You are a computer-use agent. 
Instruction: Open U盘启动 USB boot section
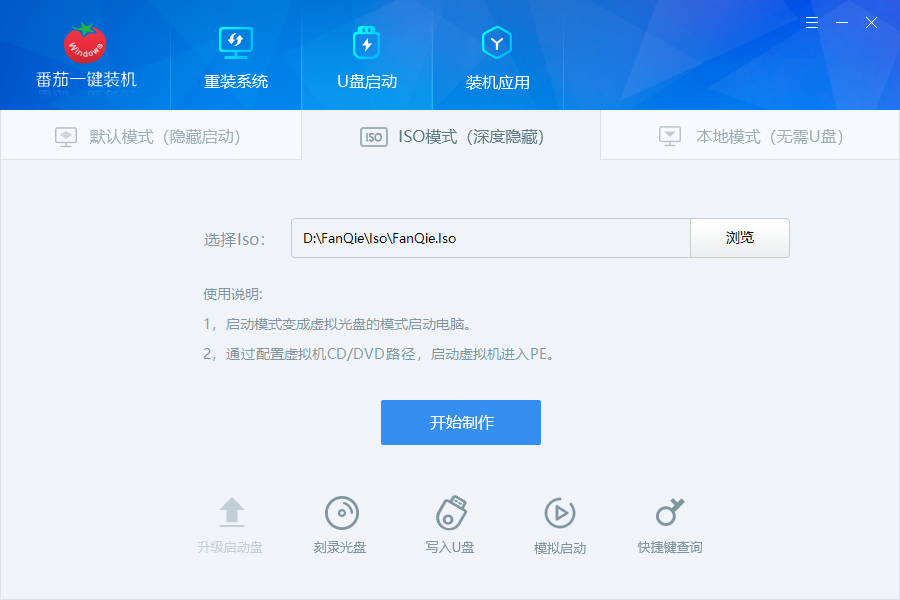tap(367, 58)
